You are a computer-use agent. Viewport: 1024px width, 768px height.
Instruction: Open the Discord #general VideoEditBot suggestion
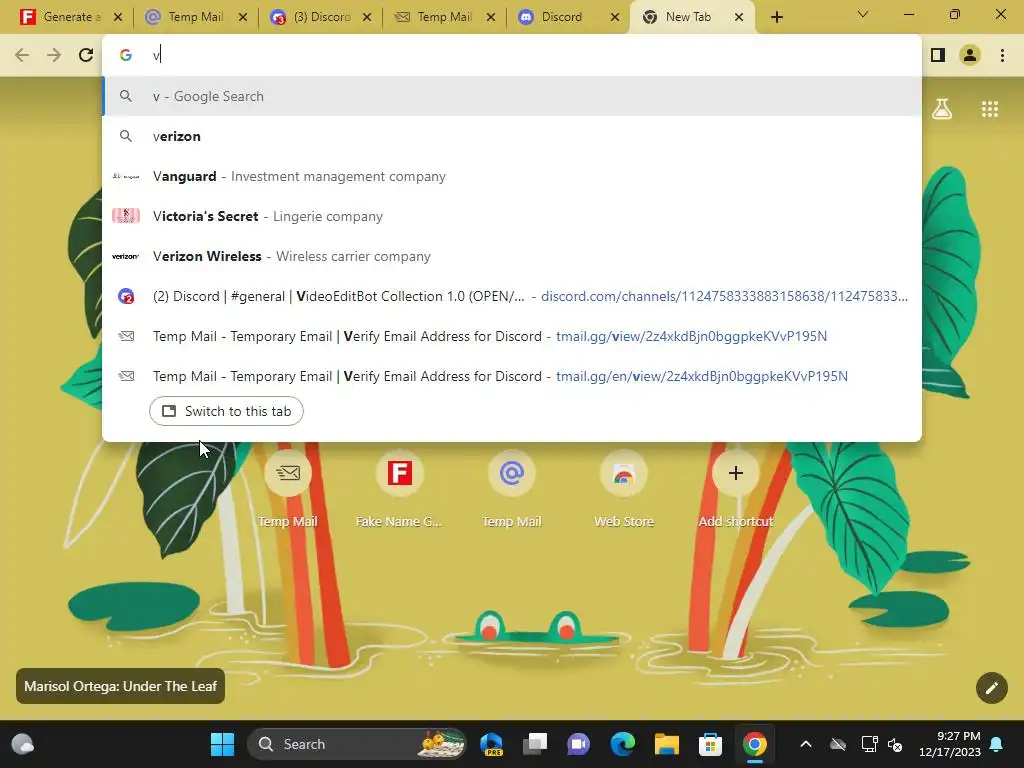(x=512, y=296)
